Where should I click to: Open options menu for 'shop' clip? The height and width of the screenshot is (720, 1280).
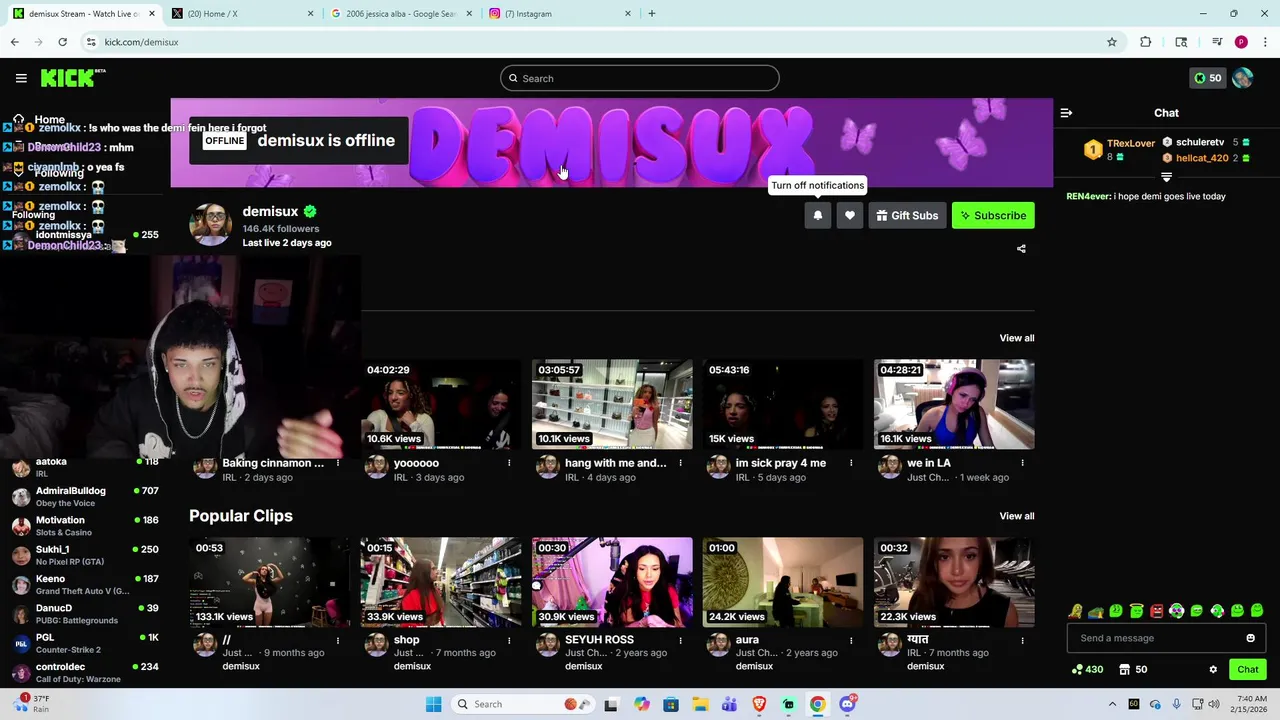509,640
